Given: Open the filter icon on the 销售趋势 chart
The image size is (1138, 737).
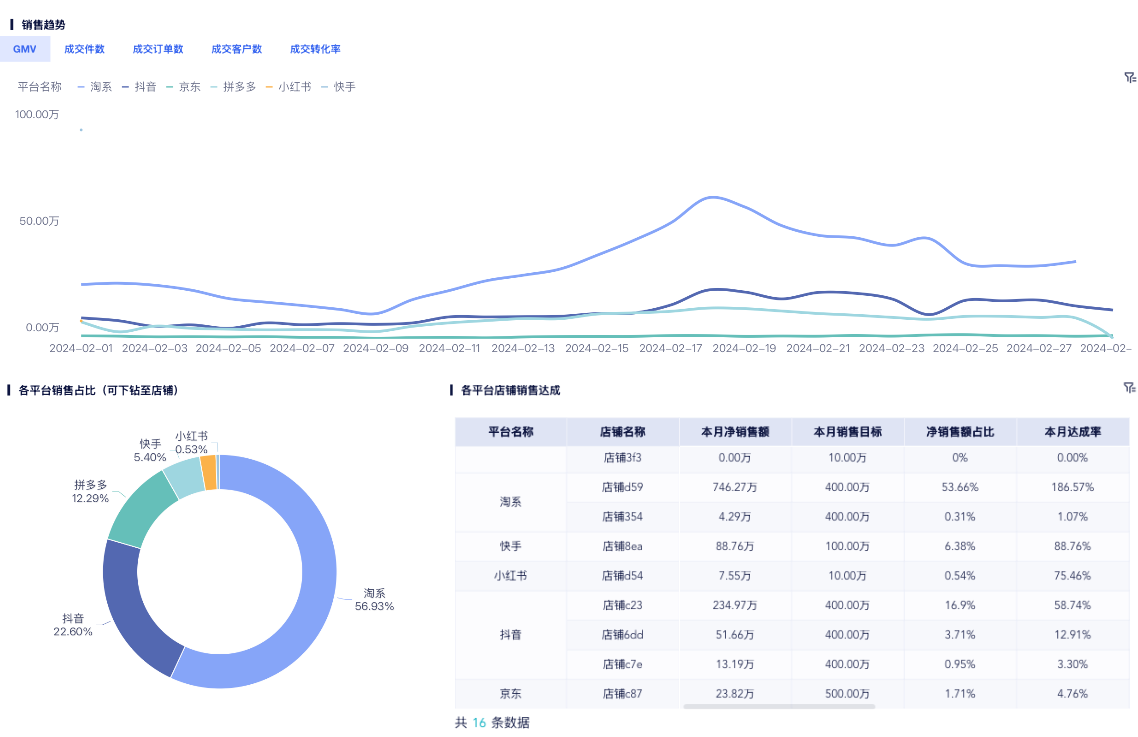Looking at the screenshot, I should (1128, 75).
